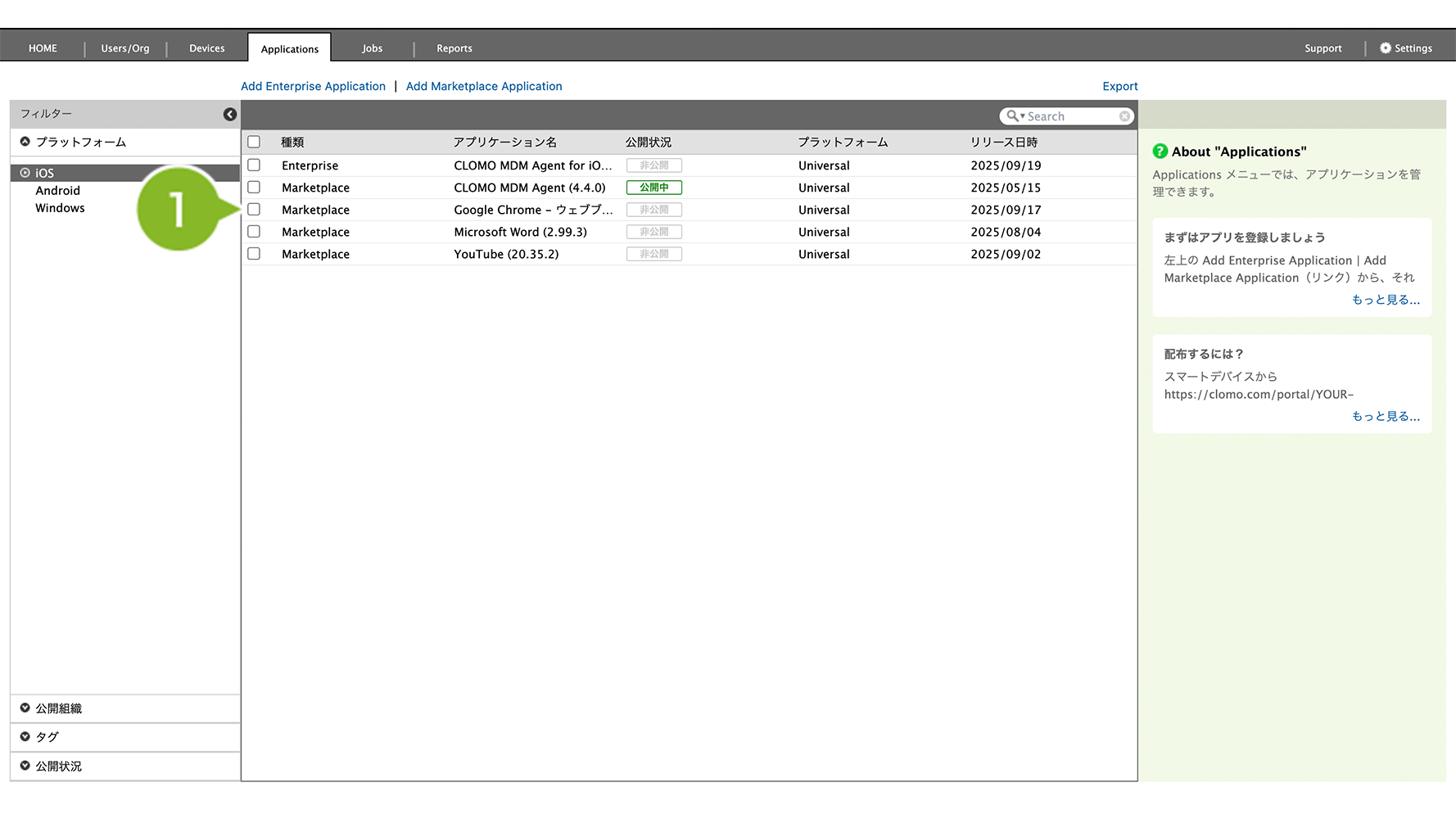Click the Export link
1456x819 pixels.
[x=1119, y=86]
